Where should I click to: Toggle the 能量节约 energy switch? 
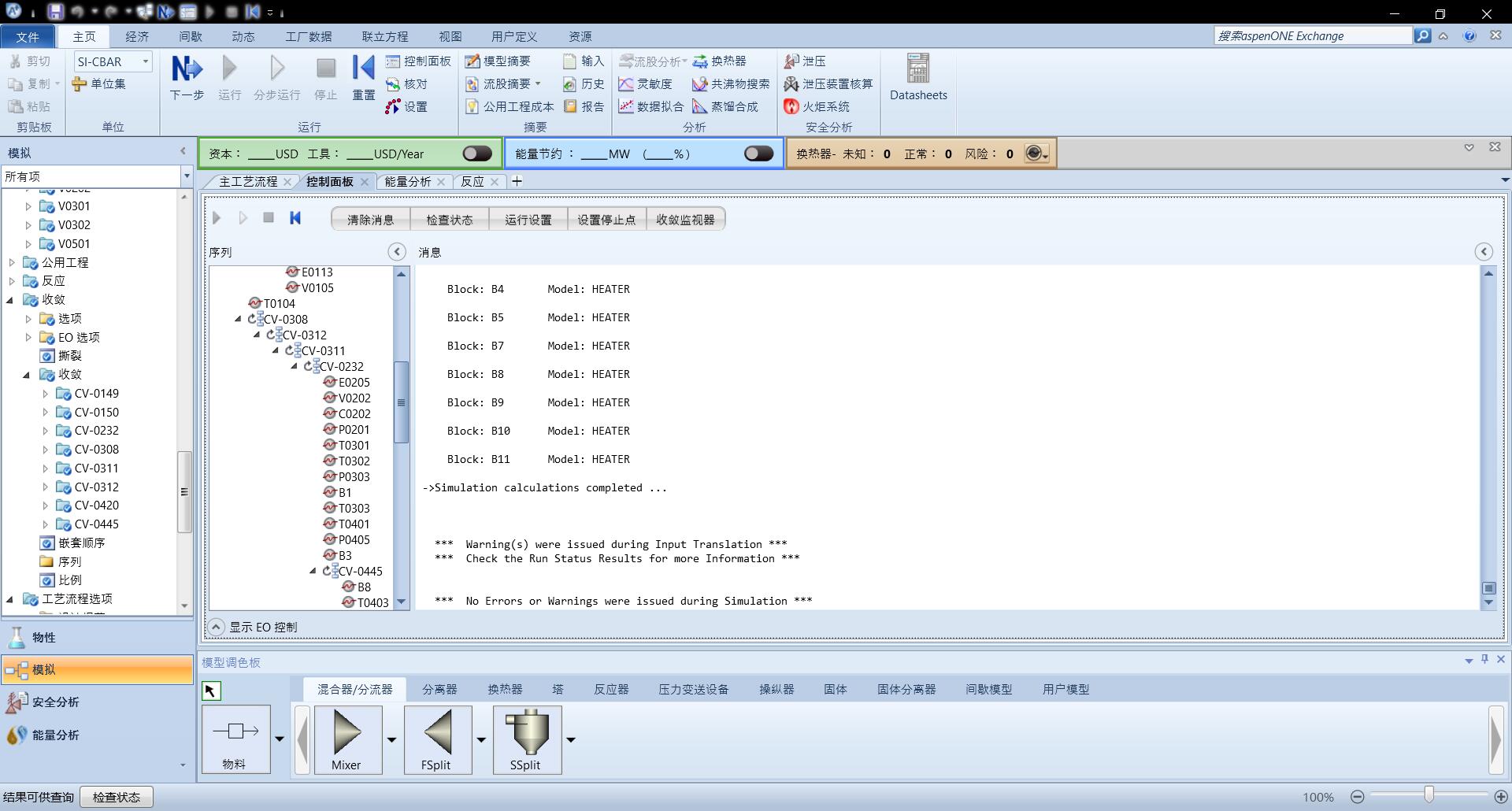click(759, 154)
